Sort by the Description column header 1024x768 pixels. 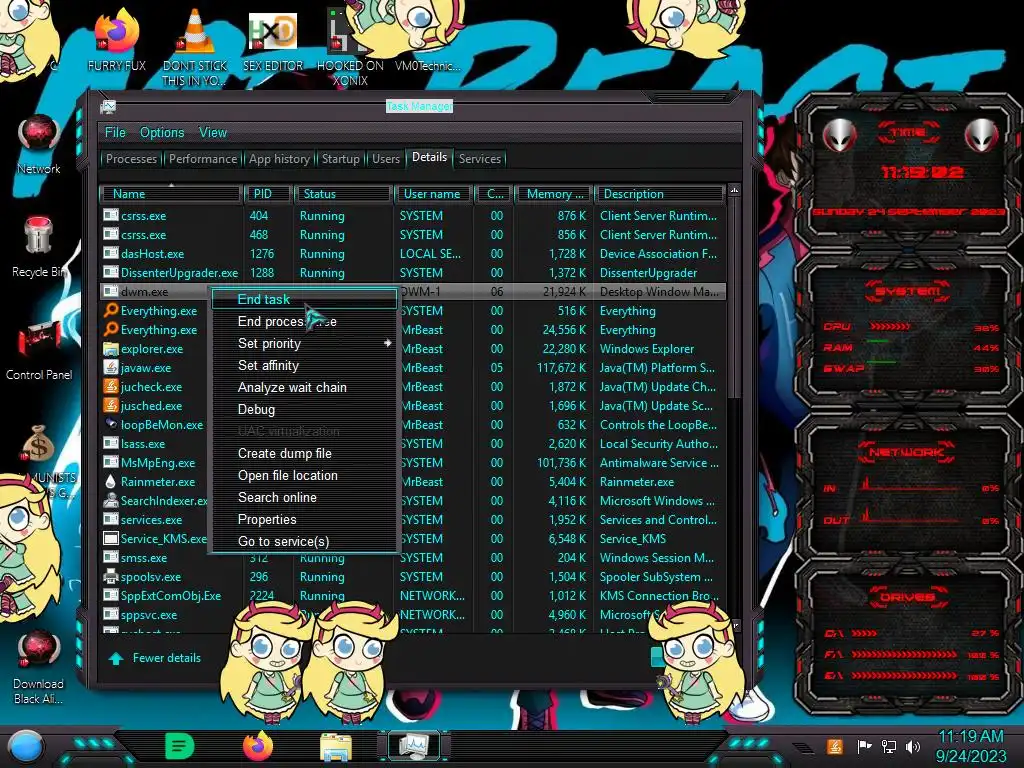click(660, 194)
